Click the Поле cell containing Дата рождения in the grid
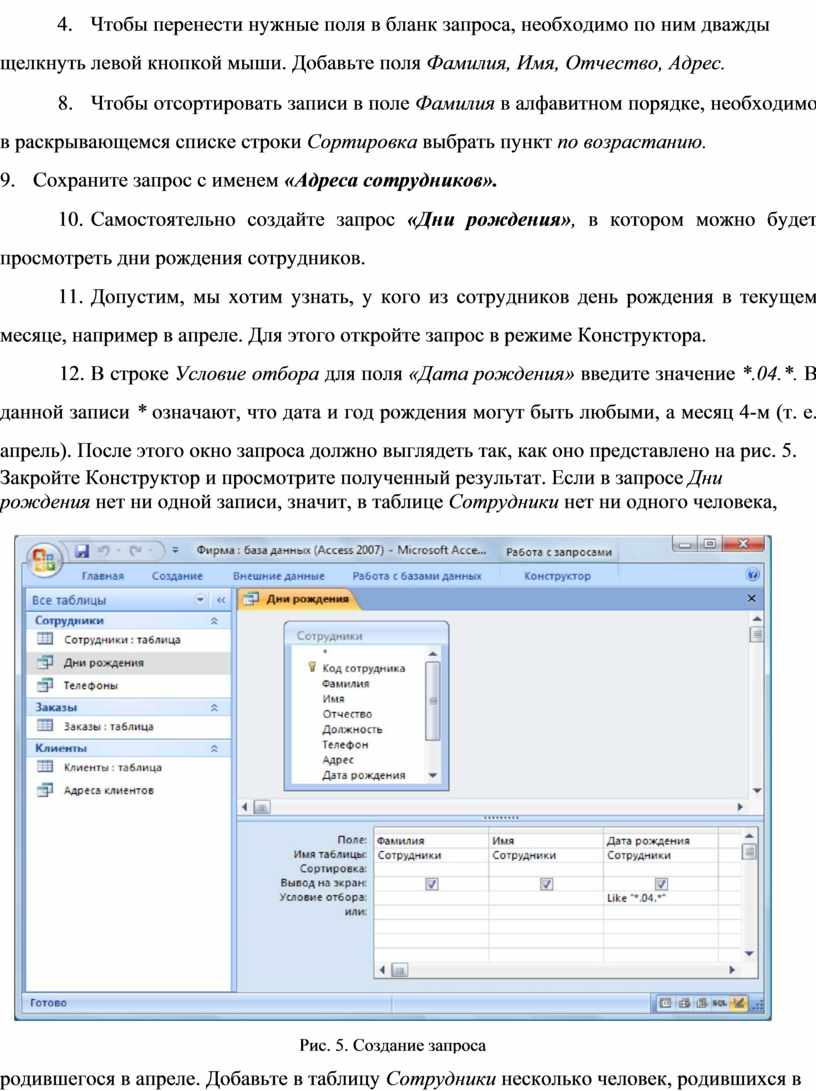816x1091 pixels. coord(661,841)
